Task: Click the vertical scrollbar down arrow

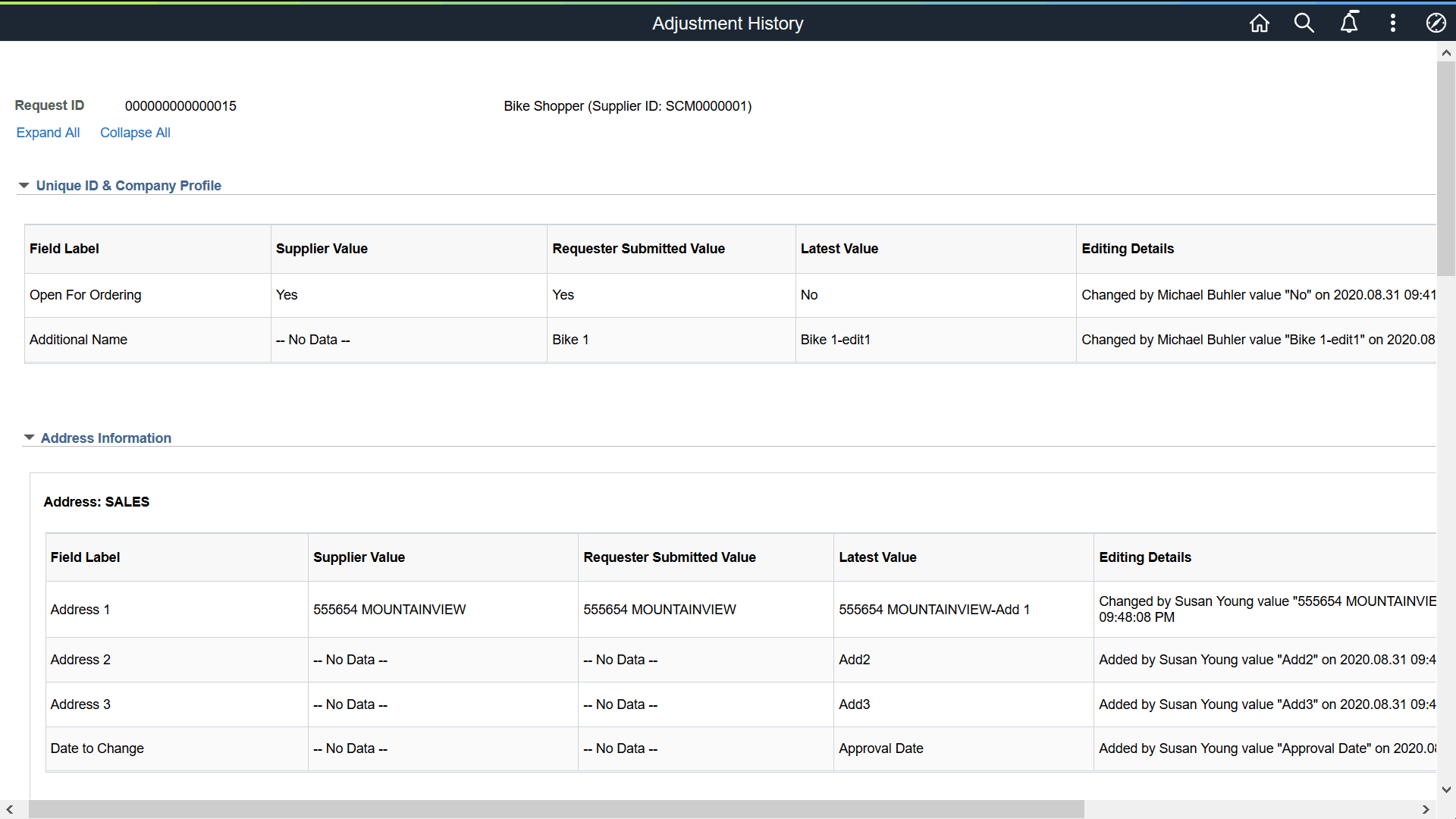Action: pos(1446,789)
